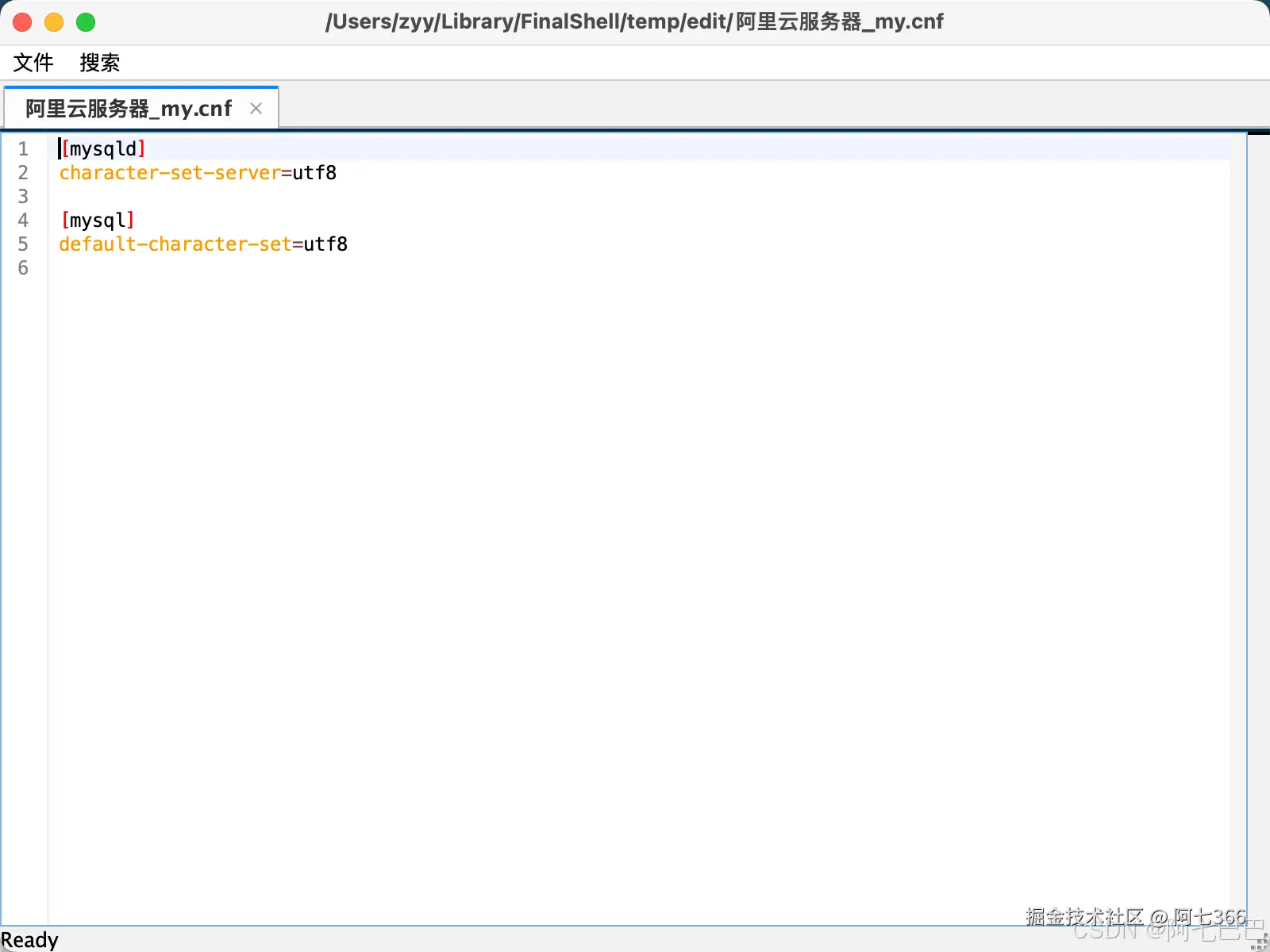Click the red close window button
The width and height of the screenshot is (1270, 952).
pyautogui.click(x=22, y=22)
